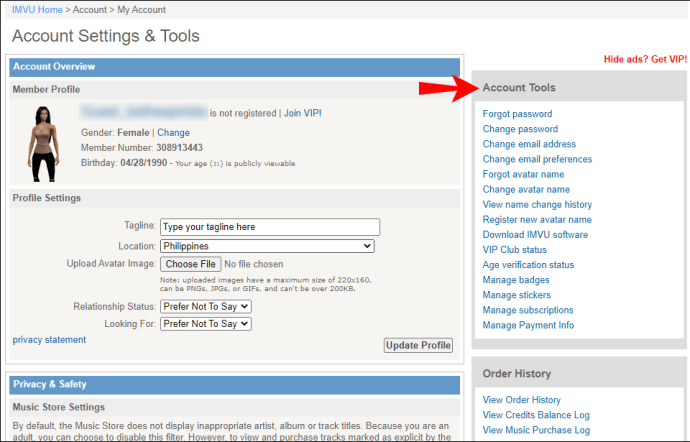Open the VIP Club status link
Viewport: 690px width, 442px height.
pyautogui.click(x=514, y=250)
